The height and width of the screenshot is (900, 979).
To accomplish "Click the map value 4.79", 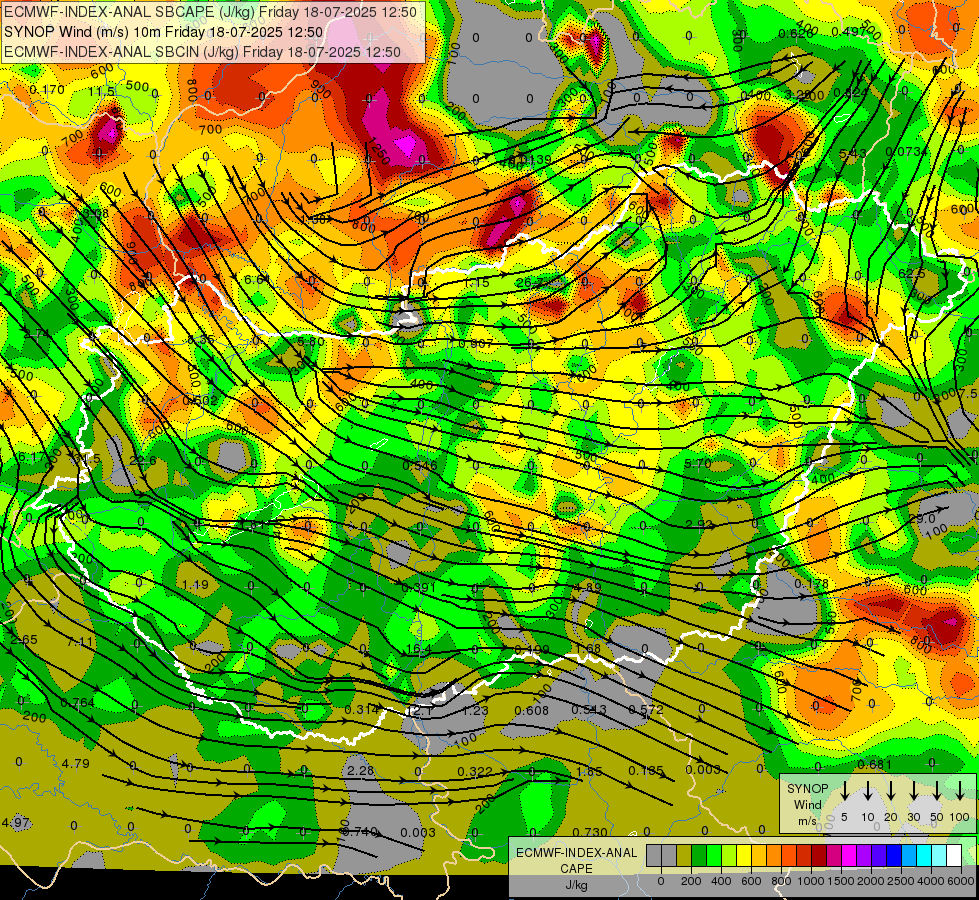I will (76, 763).
